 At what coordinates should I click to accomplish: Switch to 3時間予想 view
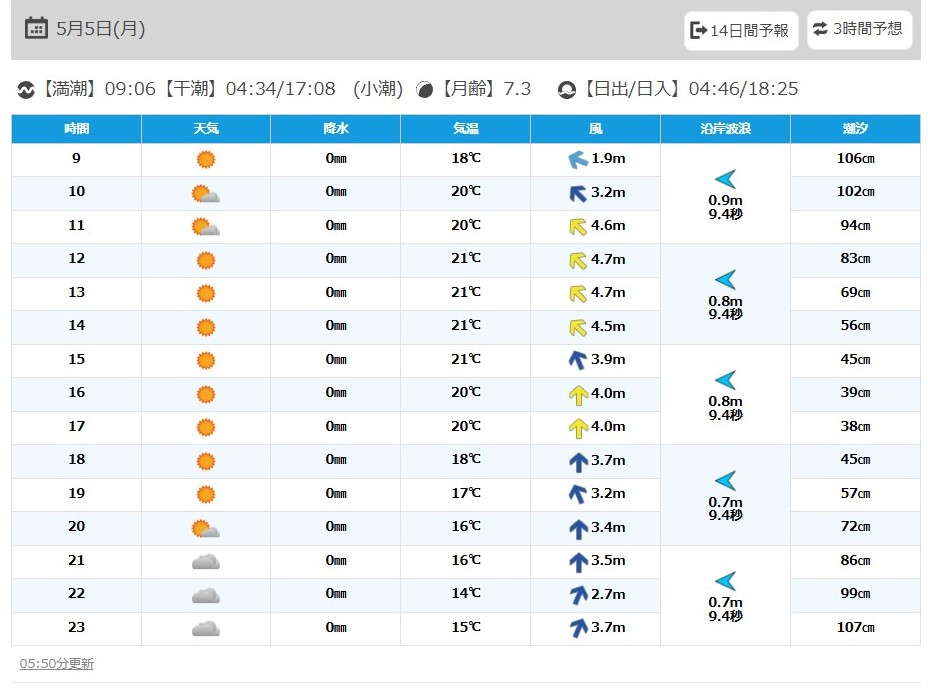click(859, 29)
